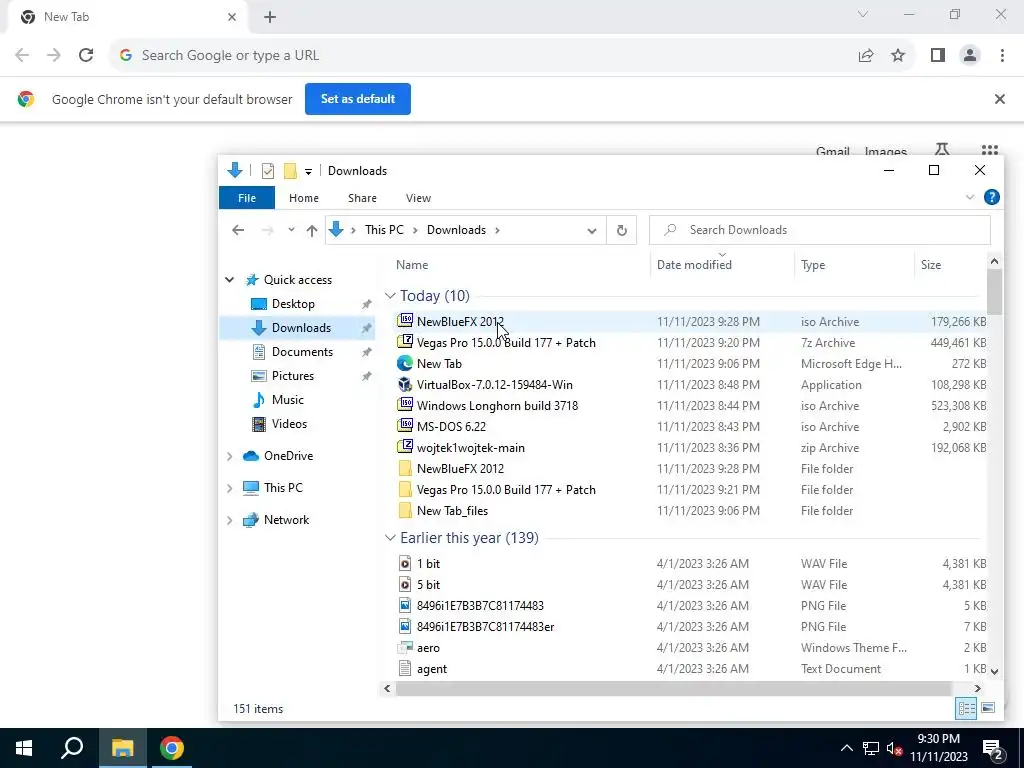1024x768 pixels.
Task: Bookmark this tab with the star icon
Action: pos(898,56)
